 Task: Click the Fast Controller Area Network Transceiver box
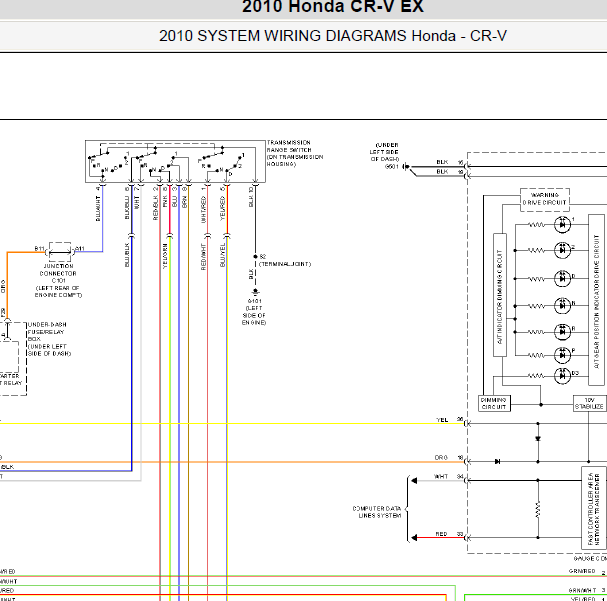pos(593,508)
